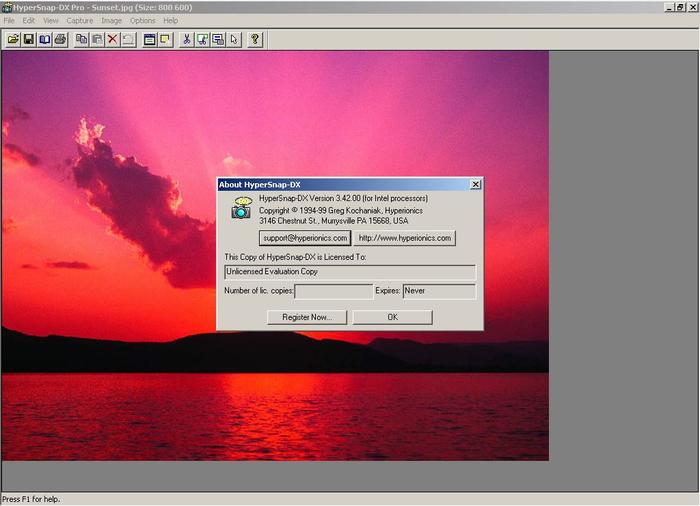Click the support@hyperionics.com email button
Image resolution: width=700 pixels, height=506 pixels.
(304, 238)
